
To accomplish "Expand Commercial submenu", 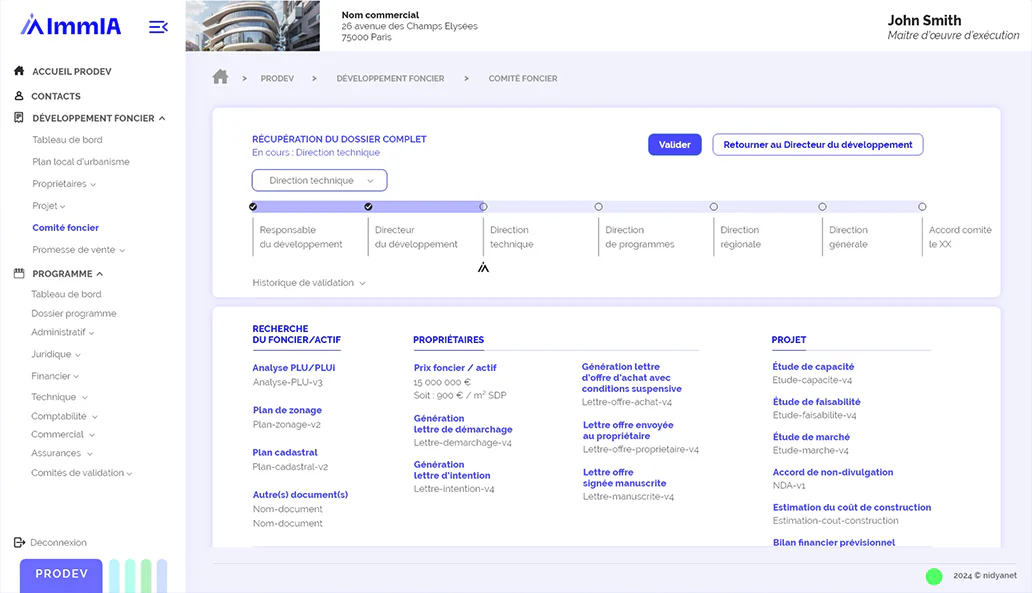I will pos(92,435).
